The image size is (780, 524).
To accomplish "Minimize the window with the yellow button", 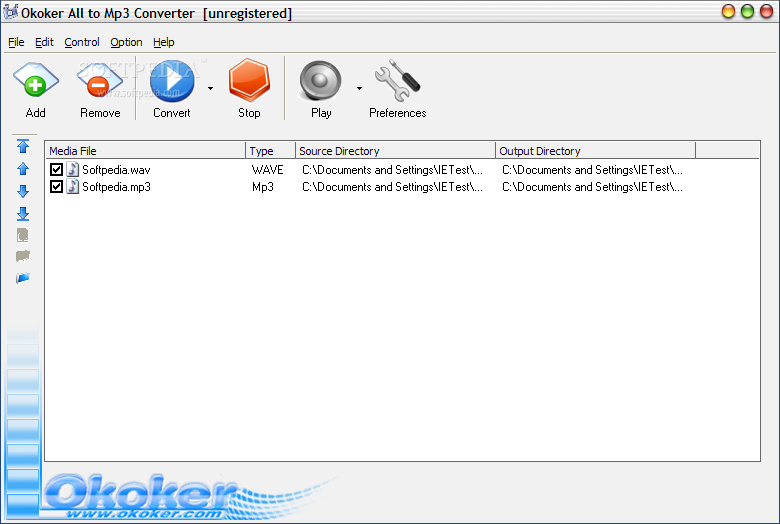I will [x=728, y=11].
